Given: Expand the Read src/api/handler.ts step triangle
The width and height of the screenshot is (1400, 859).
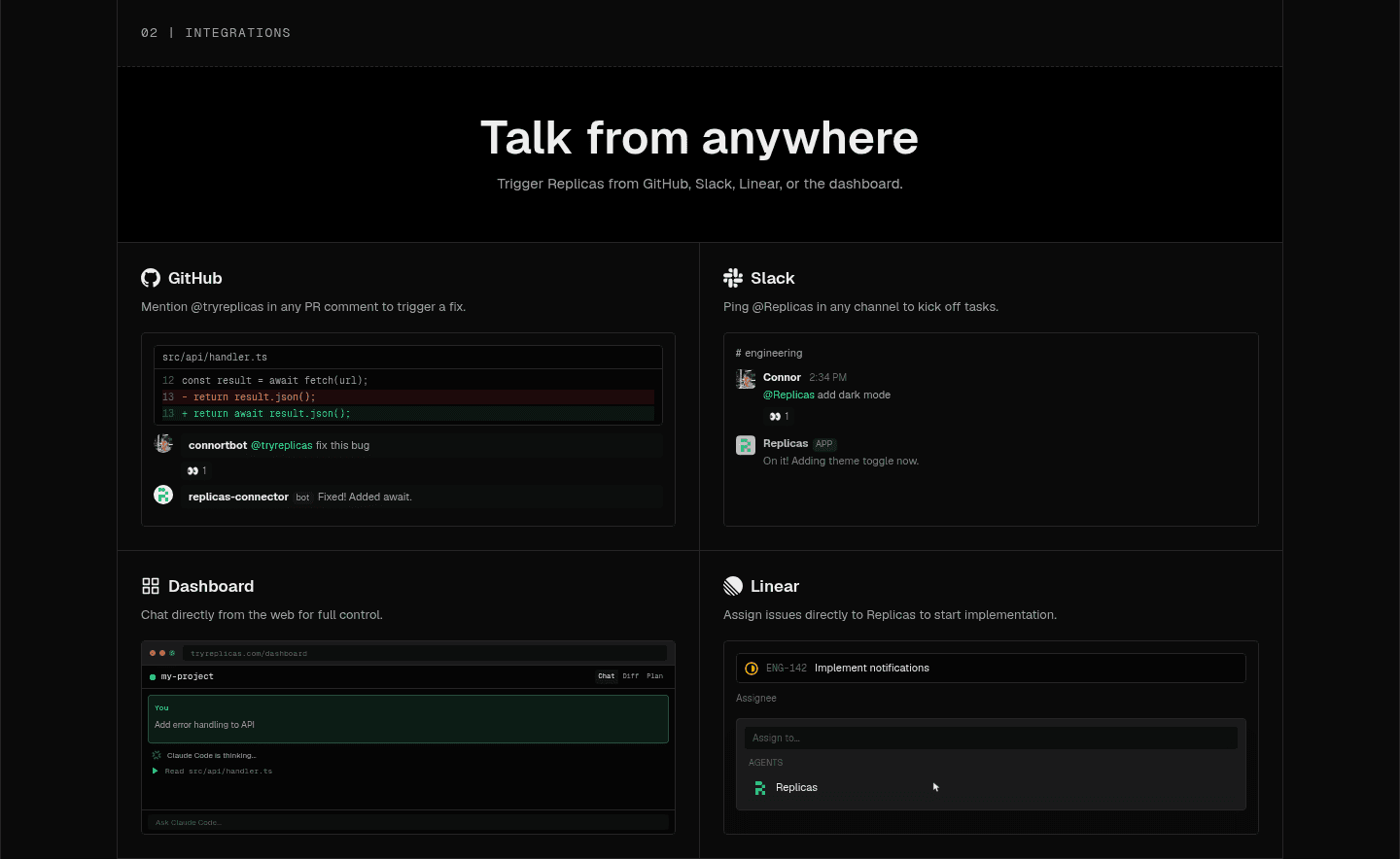Looking at the screenshot, I should (x=155, y=771).
